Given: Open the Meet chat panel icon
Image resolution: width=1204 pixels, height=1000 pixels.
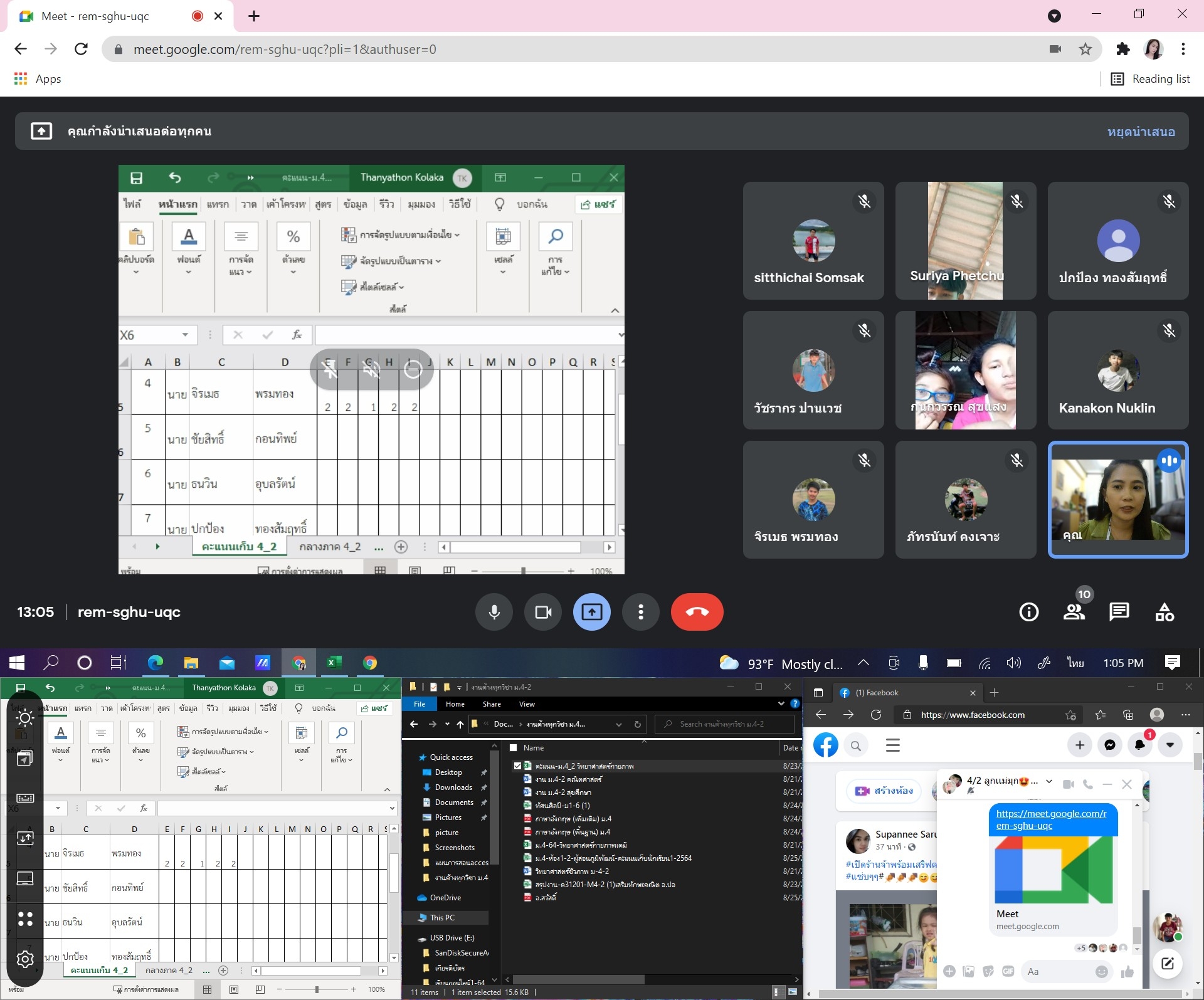Looking at the screenshot, I should pyautogui.click(x=1119, y=612).
